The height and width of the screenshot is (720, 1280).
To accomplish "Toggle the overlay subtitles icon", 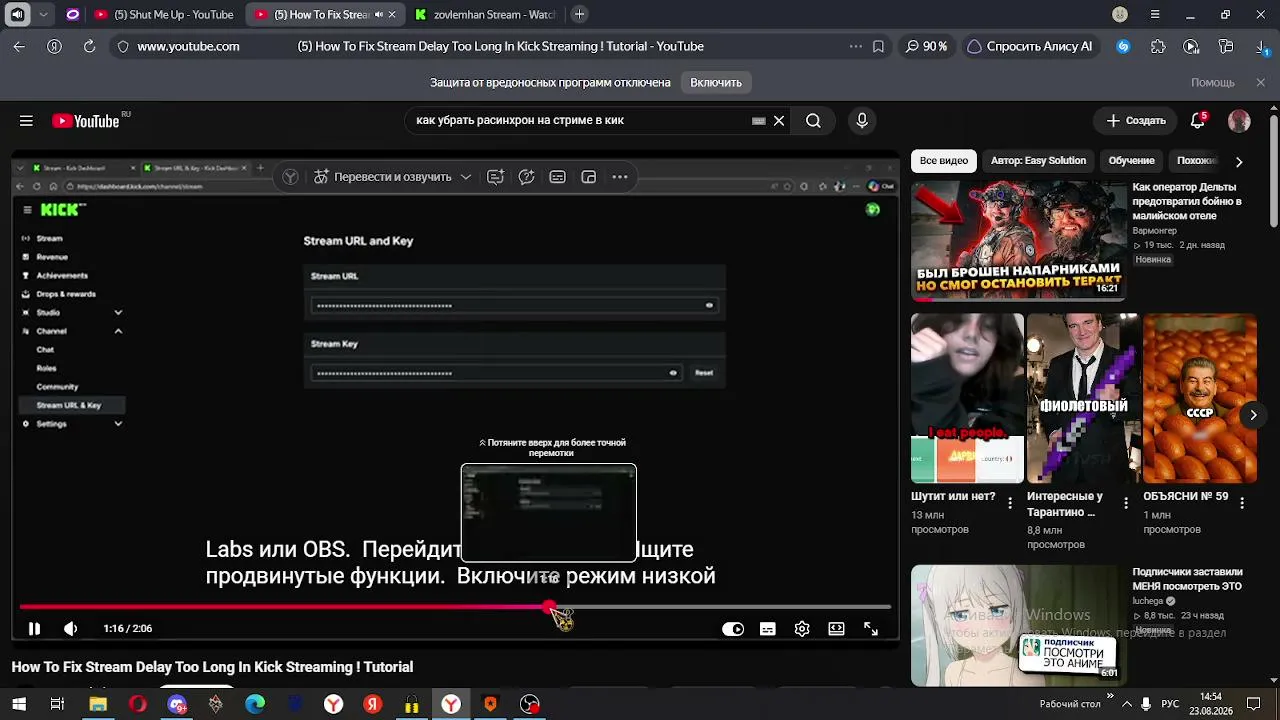I will [558, 177].
